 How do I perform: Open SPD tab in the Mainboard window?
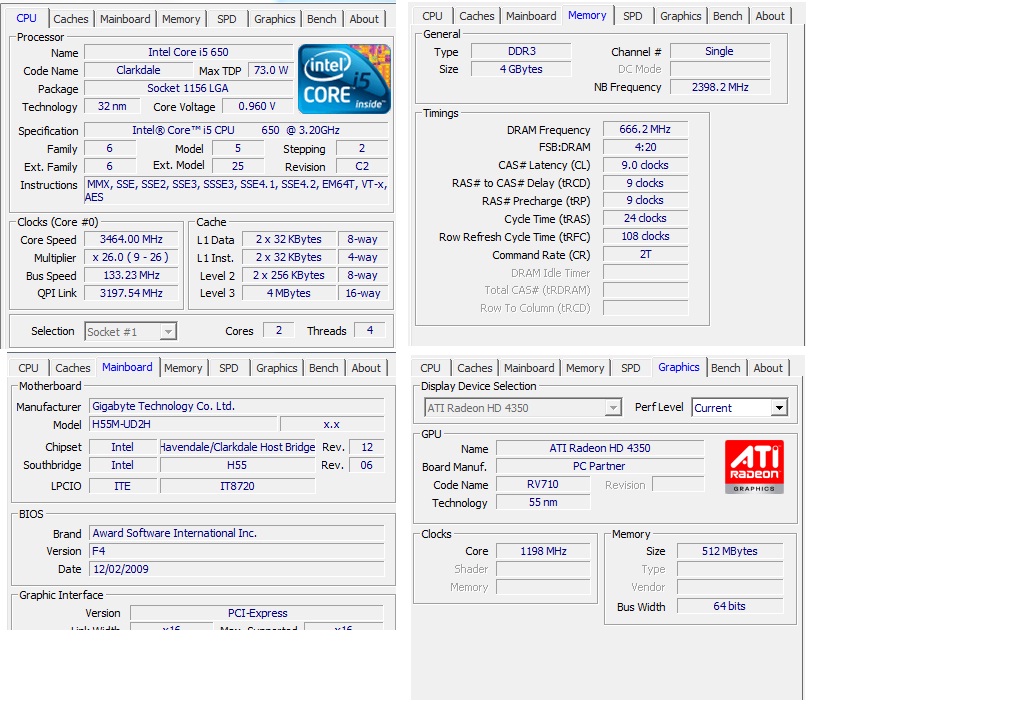pyautogui.click(x=229, y=368)
